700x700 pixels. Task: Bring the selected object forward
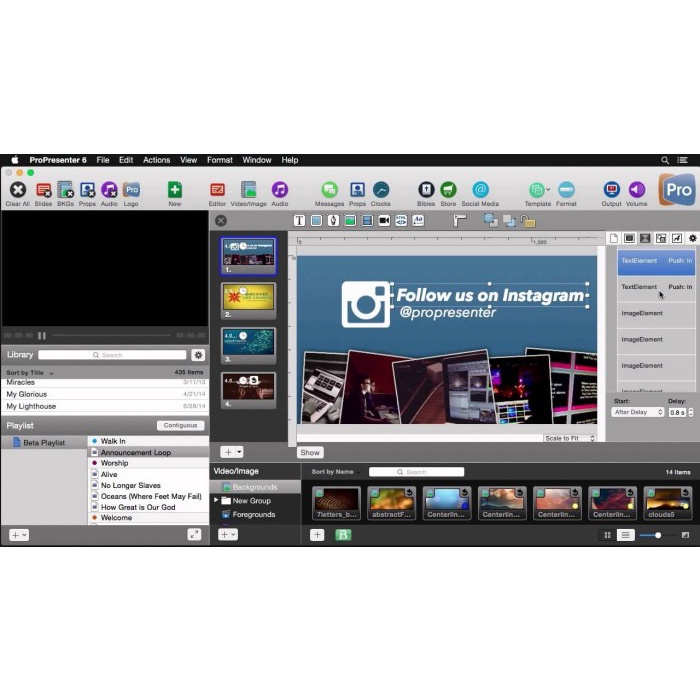[491, 221]
